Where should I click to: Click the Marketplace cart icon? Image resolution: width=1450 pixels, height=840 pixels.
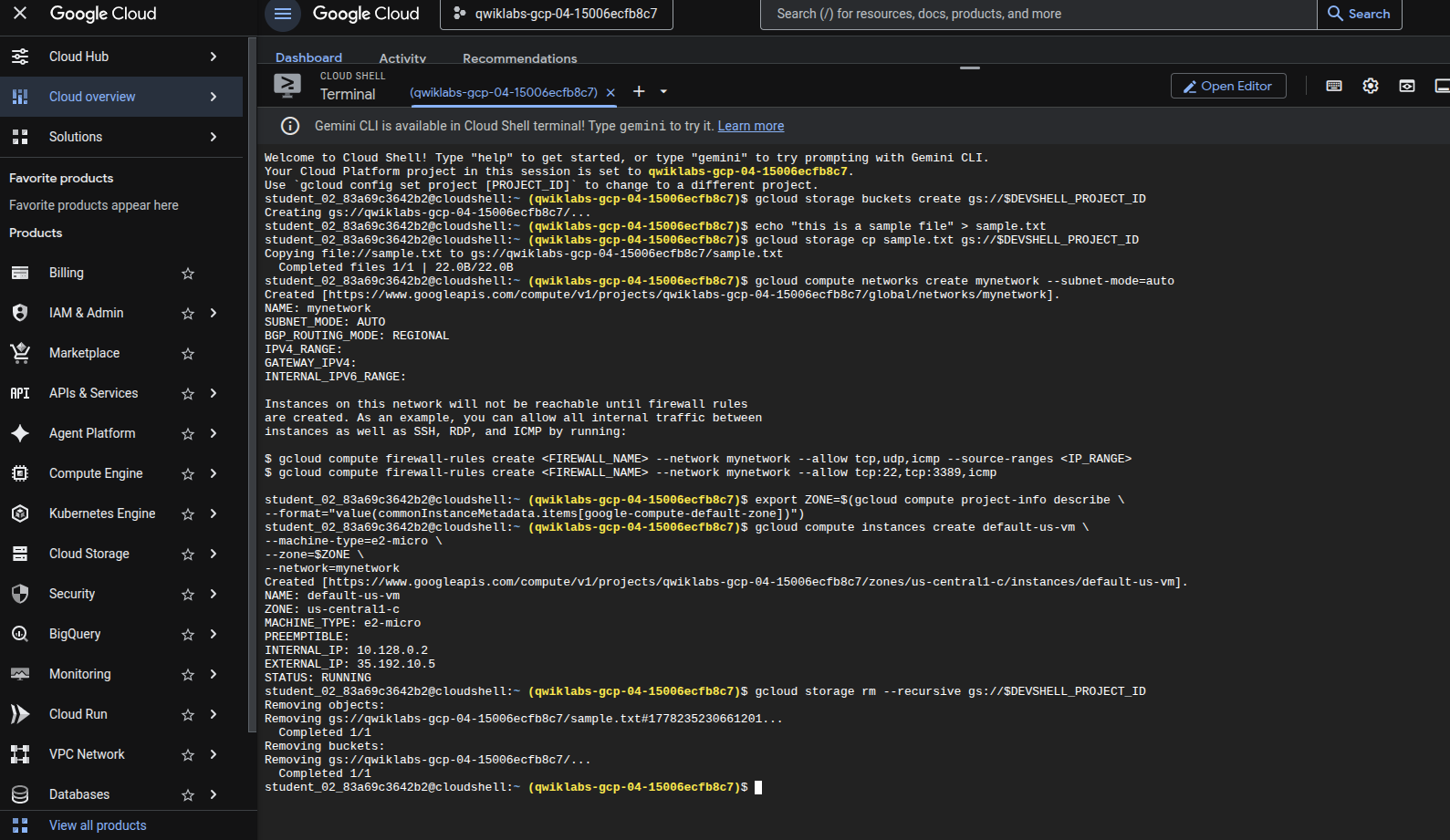coord(20,353)
